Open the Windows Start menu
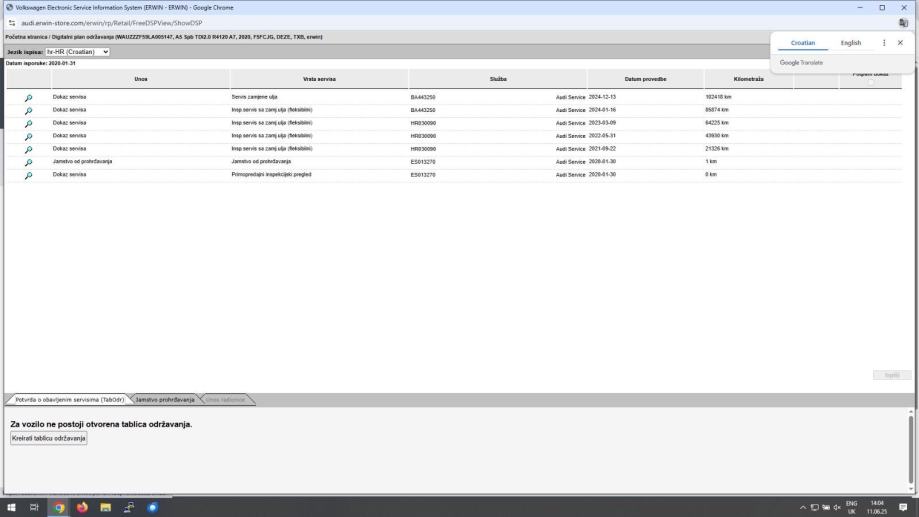The width and height of the screenshot is (919, 517). pyautogui.click(x=11, y=507)
